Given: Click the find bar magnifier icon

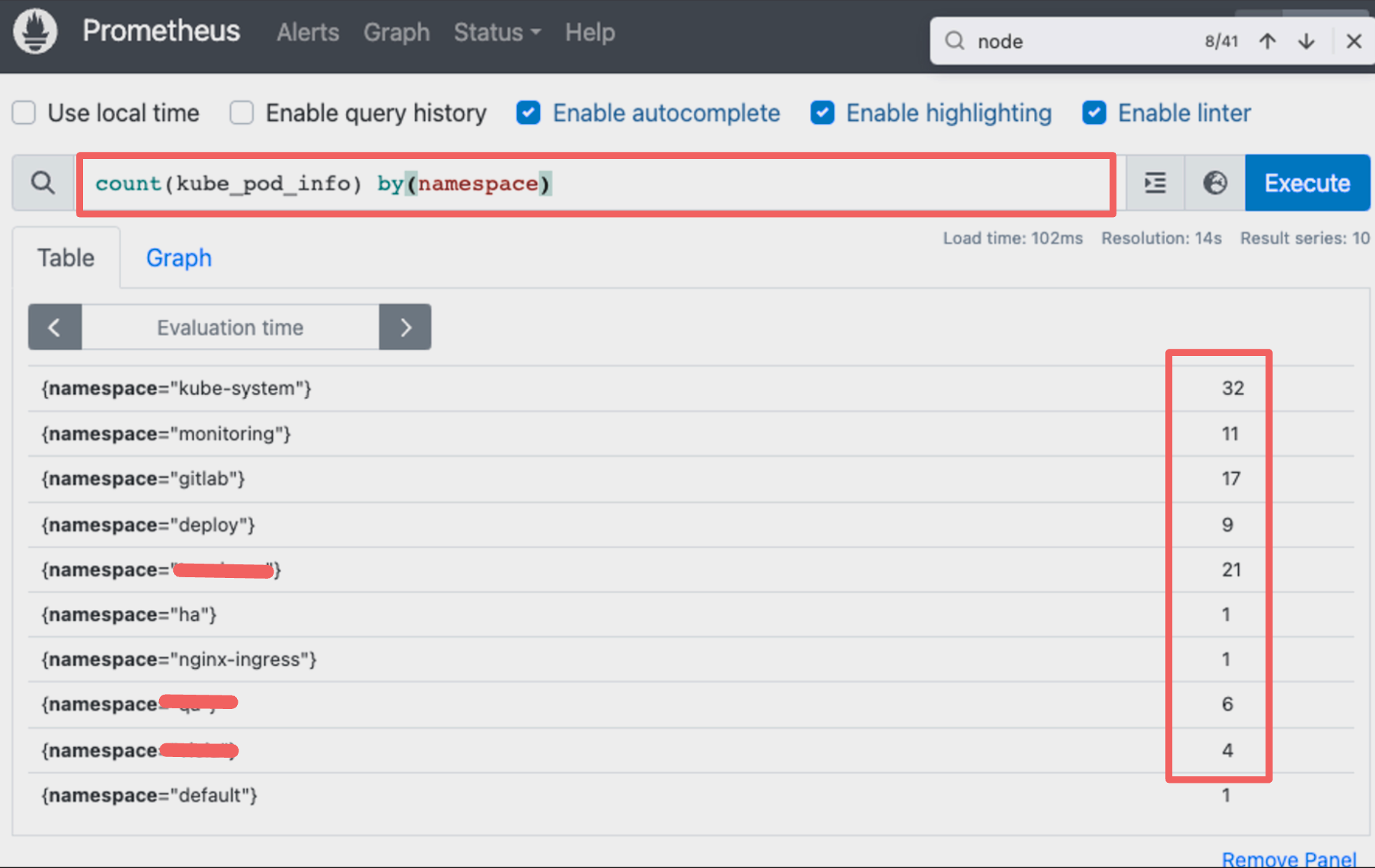Looking at the screenshot, I should pyautogui.click(x=955, y=41).
